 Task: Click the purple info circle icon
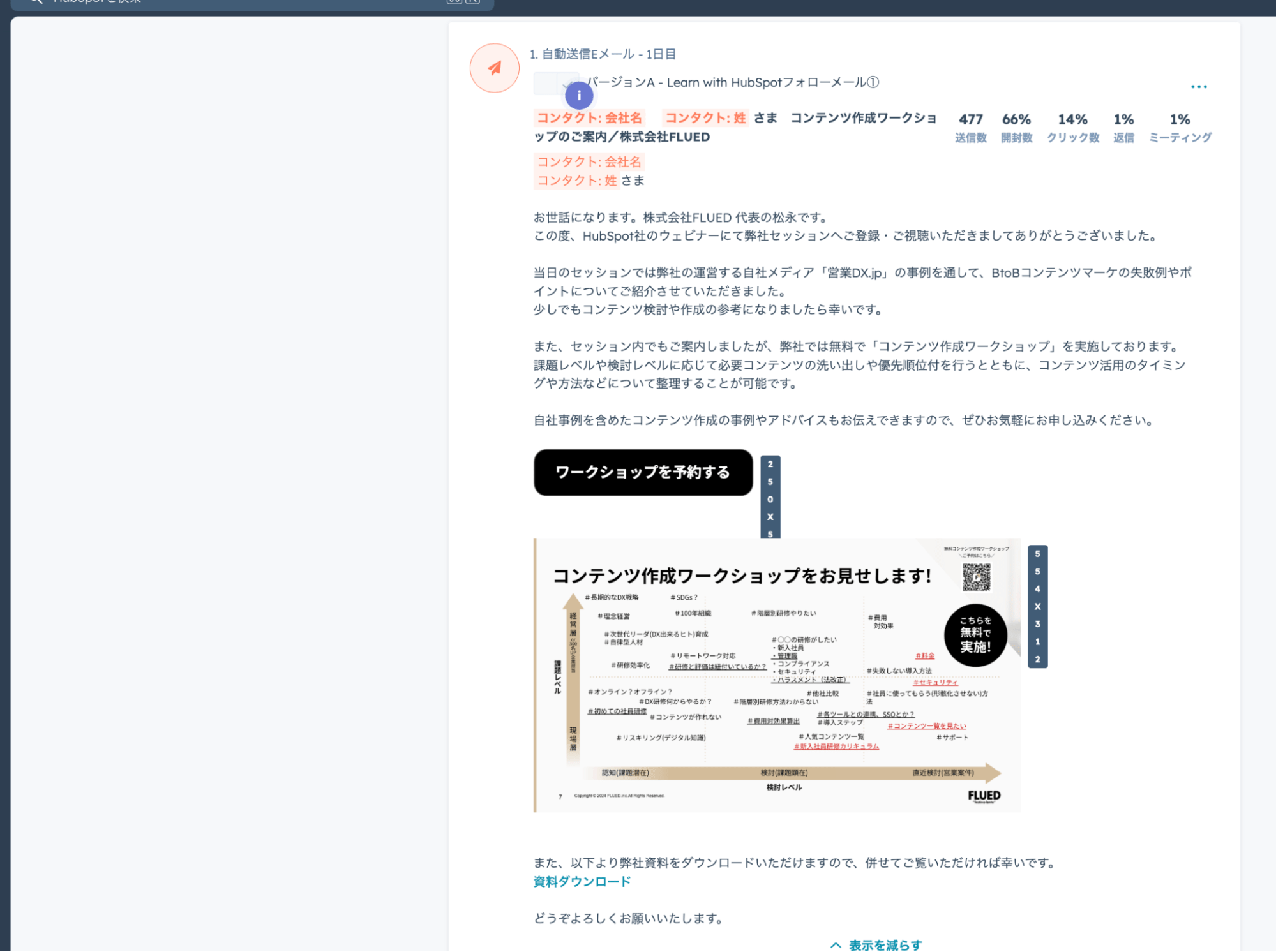pos(579,96)
